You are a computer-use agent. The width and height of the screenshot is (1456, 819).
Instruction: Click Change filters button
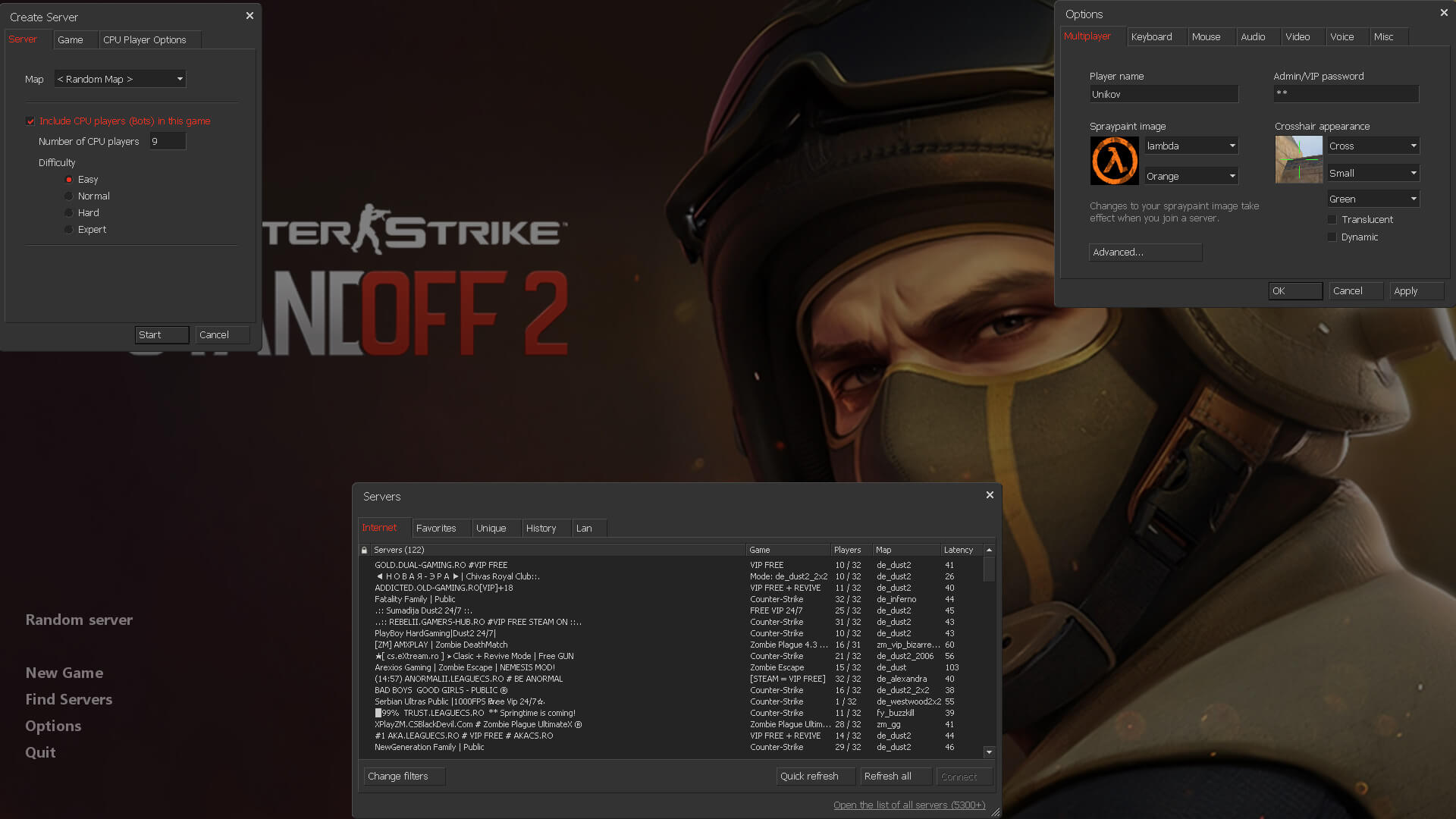(404, 777)
